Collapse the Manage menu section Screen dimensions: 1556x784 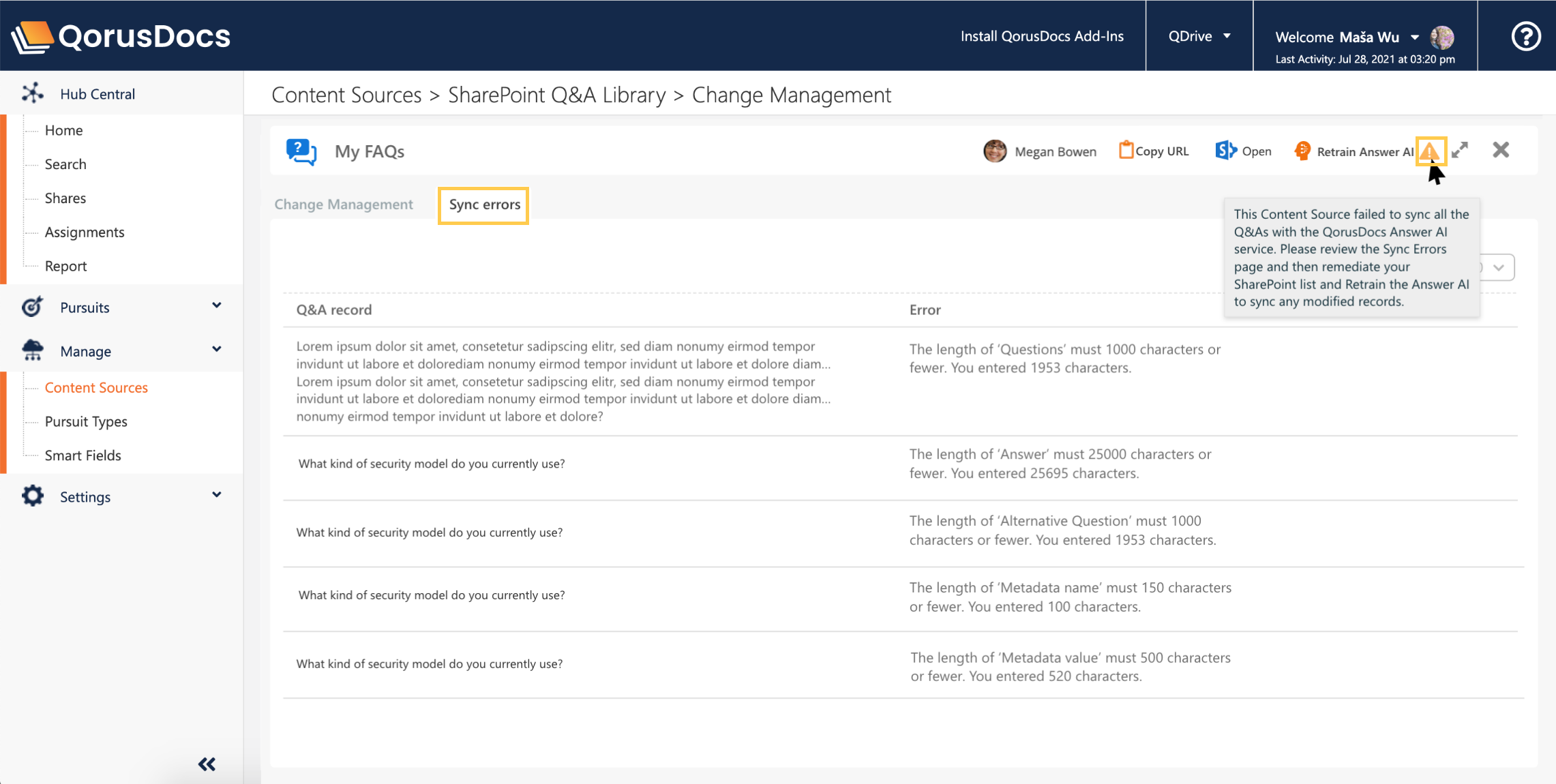[x=216, y=350]
